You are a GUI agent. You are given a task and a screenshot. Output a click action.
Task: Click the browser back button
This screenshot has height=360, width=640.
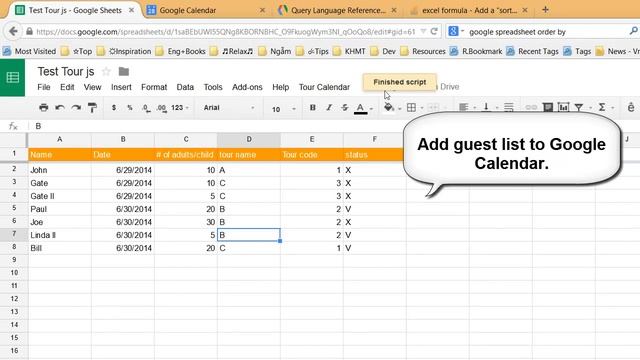(x=13, y=31)
